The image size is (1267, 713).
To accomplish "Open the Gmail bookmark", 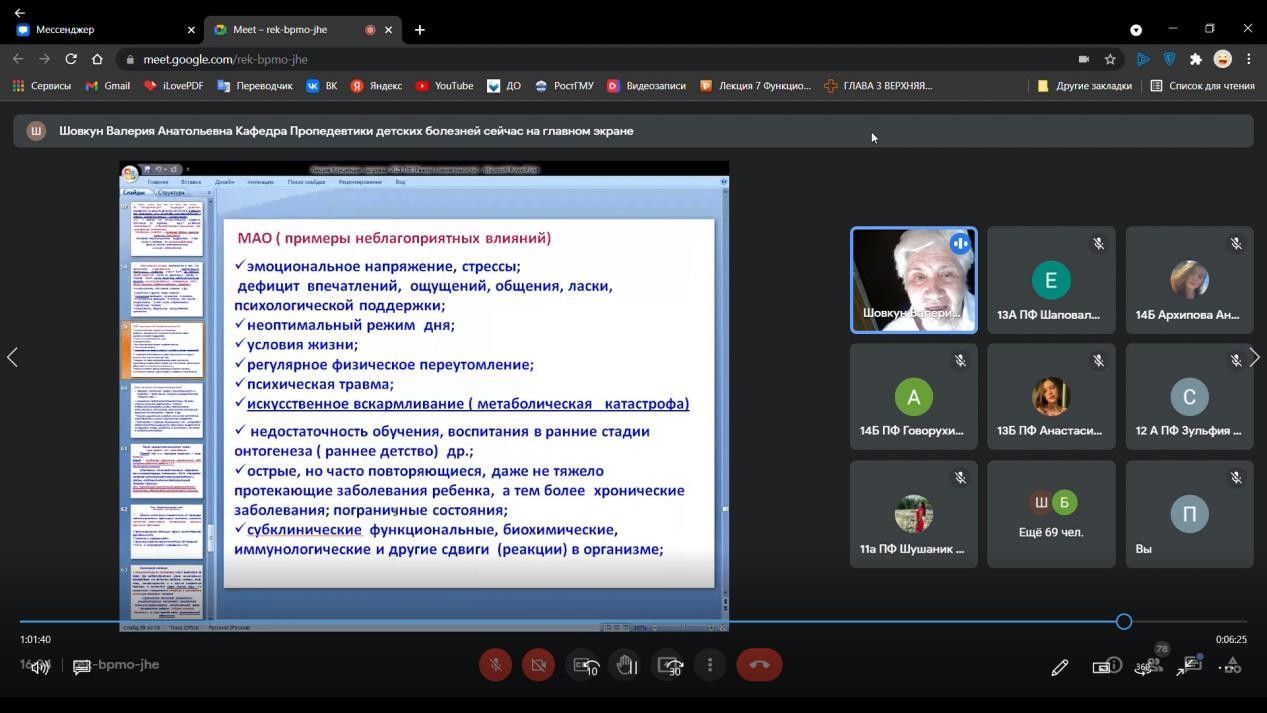I will (x=108, y=86).
